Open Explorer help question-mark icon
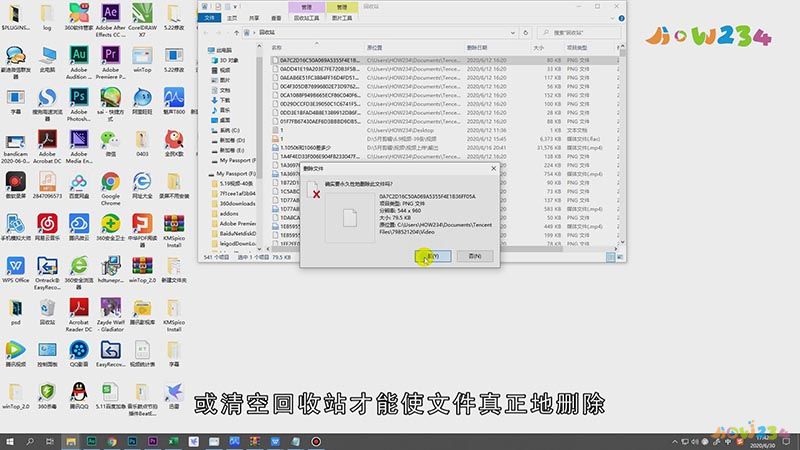 [x=621, y=18]
